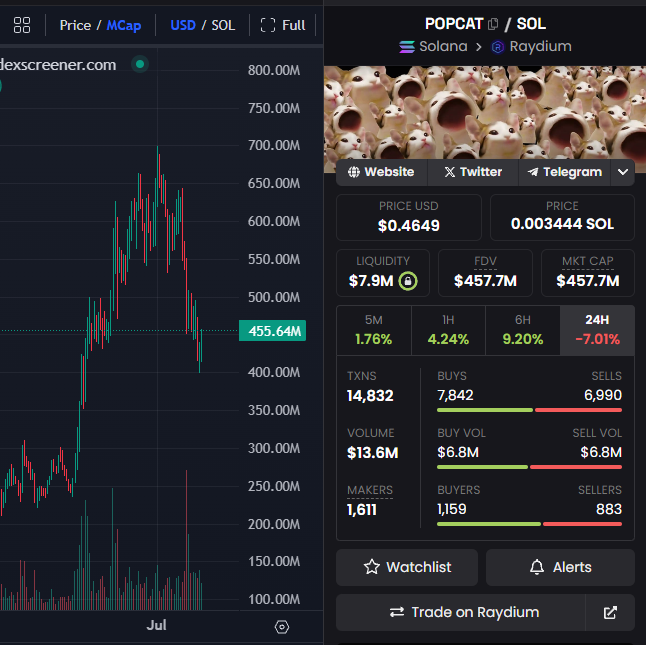
Task: Click the PRICE USD $0.4649 box
Action: click(409, 217)
